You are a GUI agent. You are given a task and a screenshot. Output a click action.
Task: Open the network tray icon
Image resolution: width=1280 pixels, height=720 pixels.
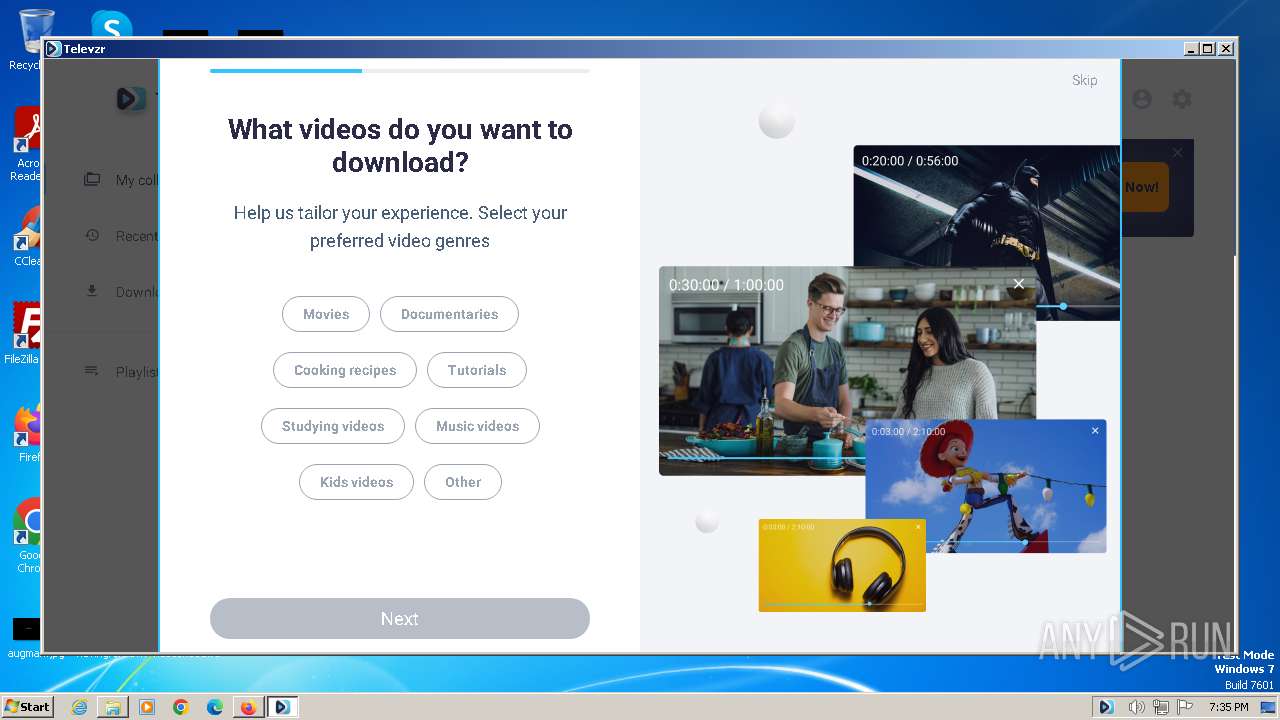point(1161,707)
